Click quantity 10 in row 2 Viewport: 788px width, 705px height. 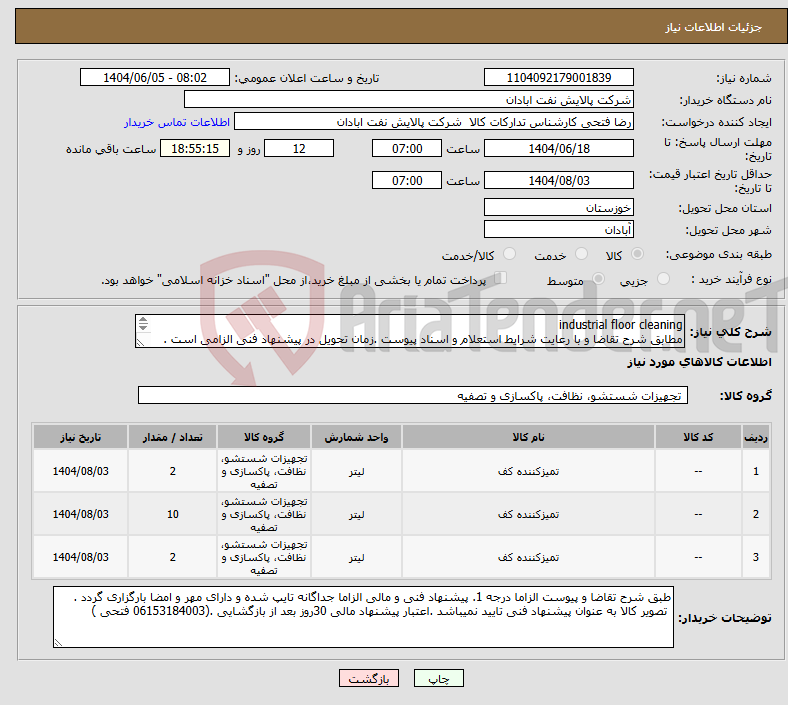[x=172, y=514]
